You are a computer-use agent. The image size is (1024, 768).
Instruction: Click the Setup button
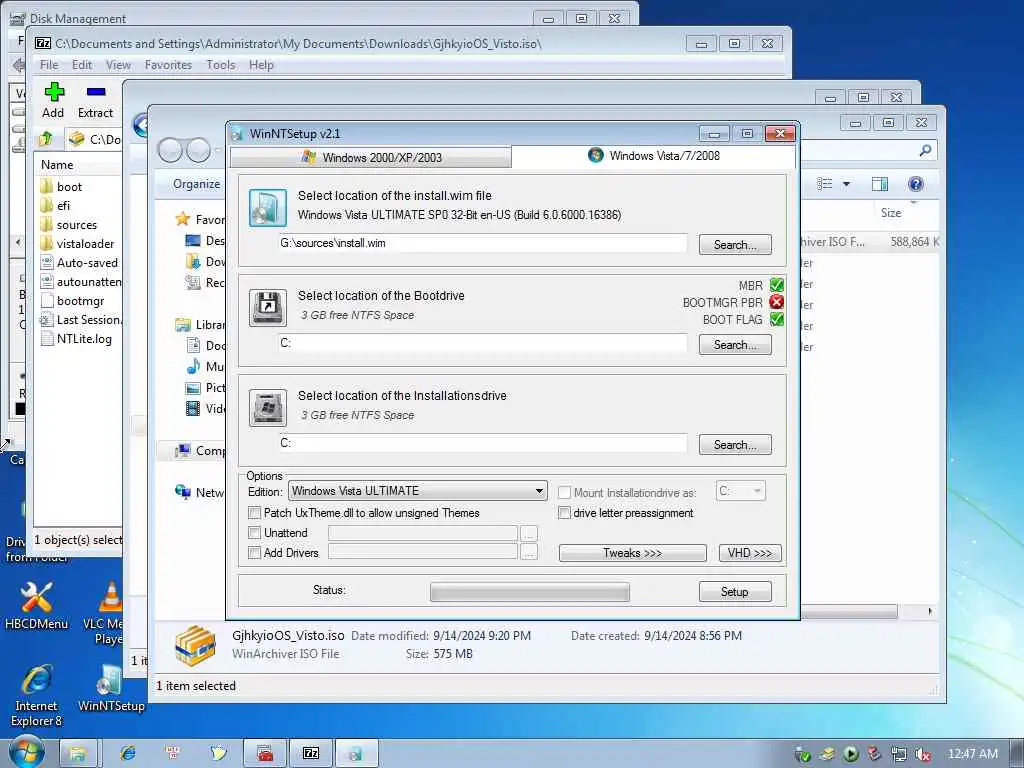point(735,592)
